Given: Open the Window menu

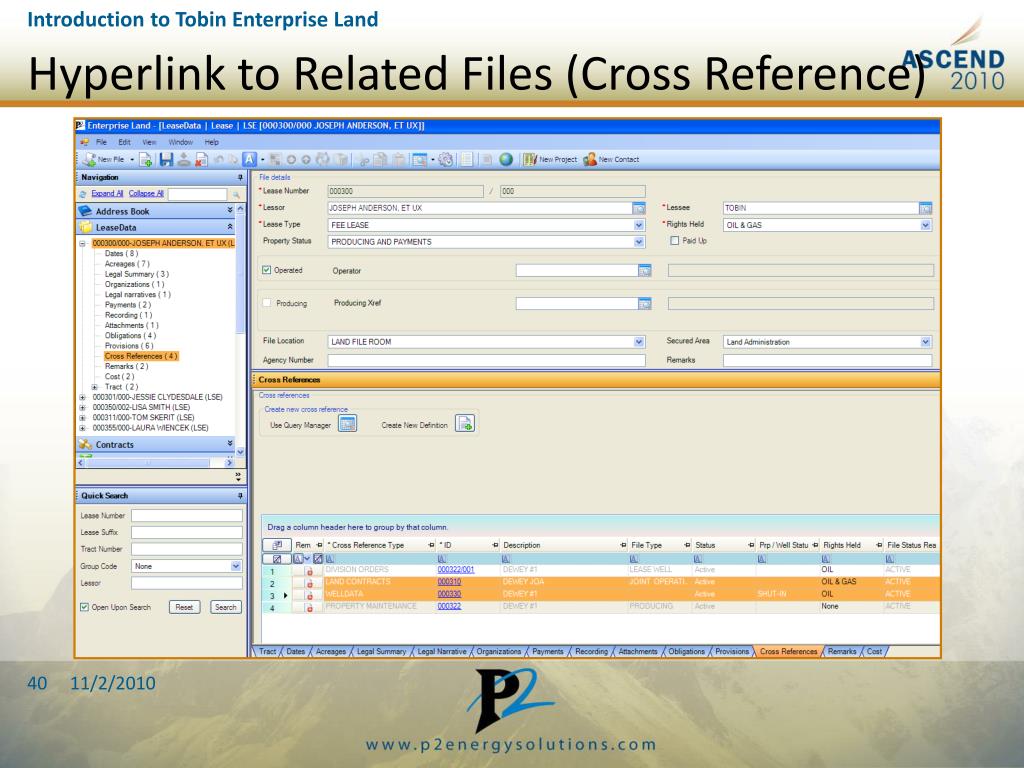Looking at the screenshot, I should click(x=180, y=142).
